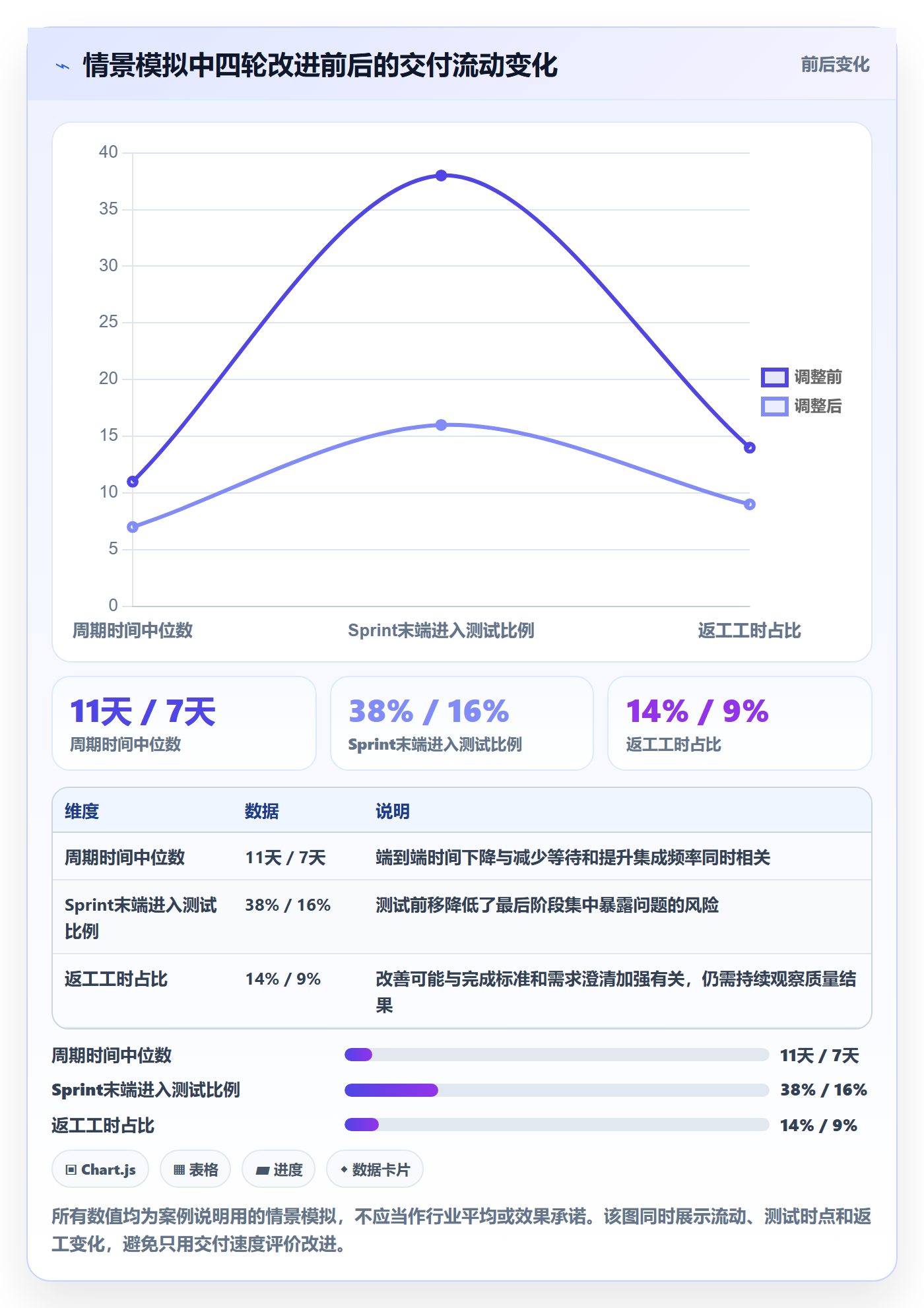Select the 调整前 point above 周期时间中位数
The height and width of the screenshot is (1308, 924).
click(x=133, y=482)
